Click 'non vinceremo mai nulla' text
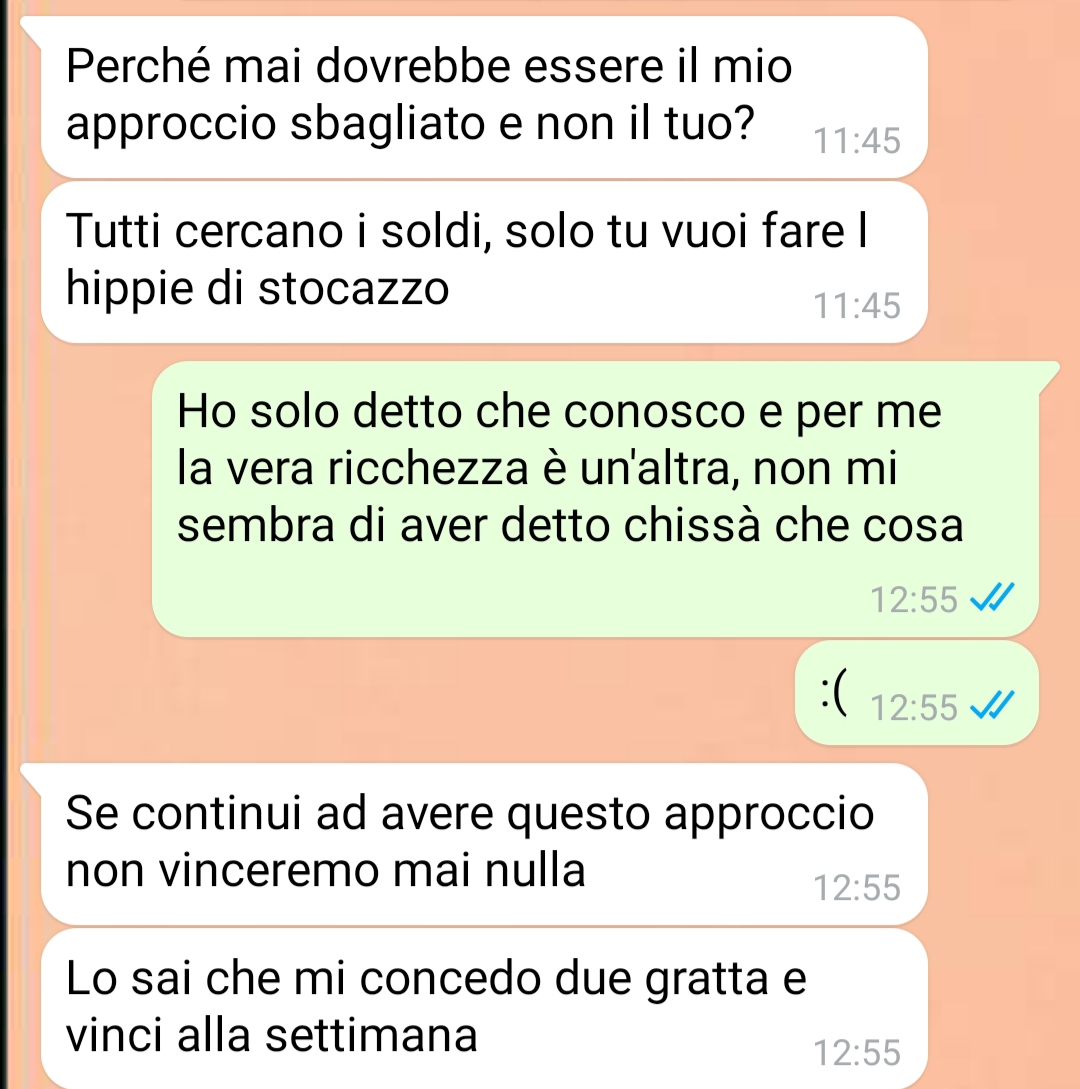 pyautogui.click(x=326, y=870)
